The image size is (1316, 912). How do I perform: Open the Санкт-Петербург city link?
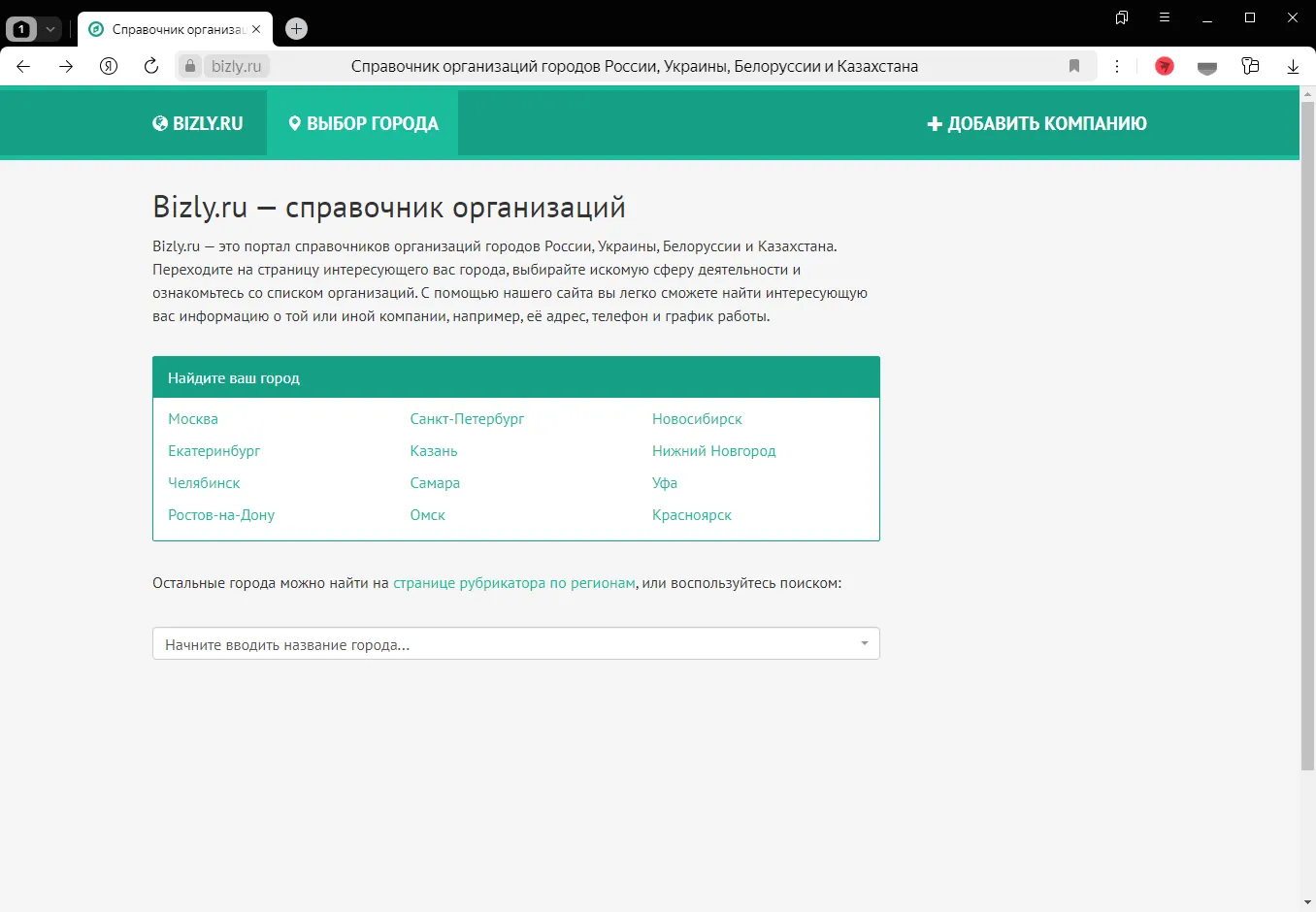click(467, 419)
